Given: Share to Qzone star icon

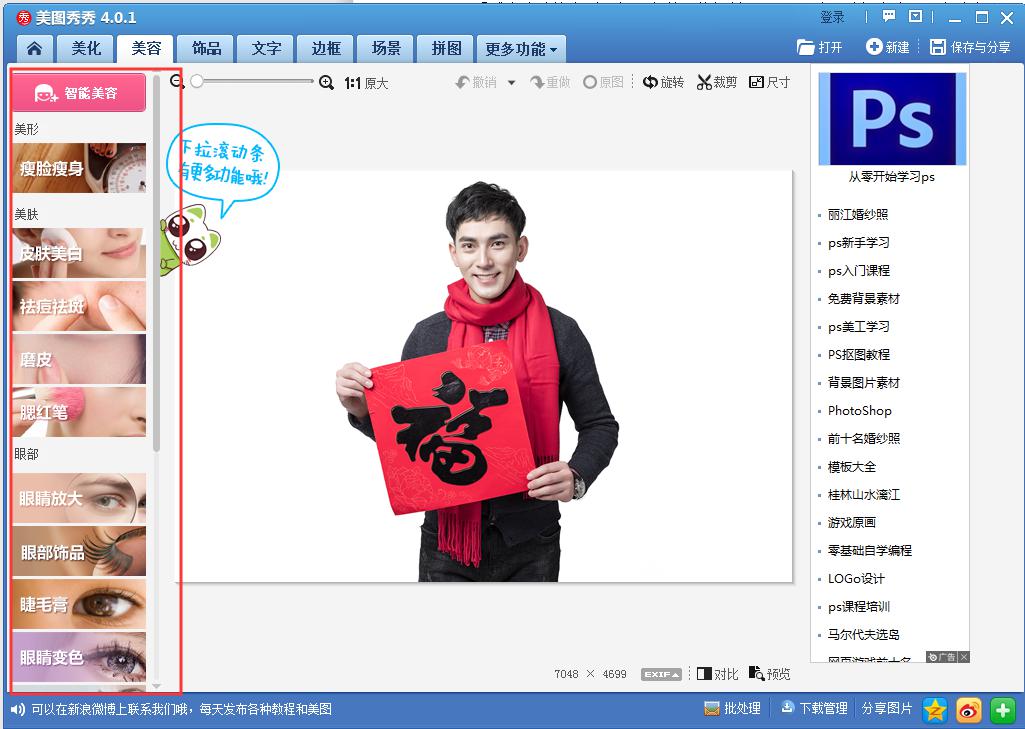Looking at the screenshot, I should (935, 709).
